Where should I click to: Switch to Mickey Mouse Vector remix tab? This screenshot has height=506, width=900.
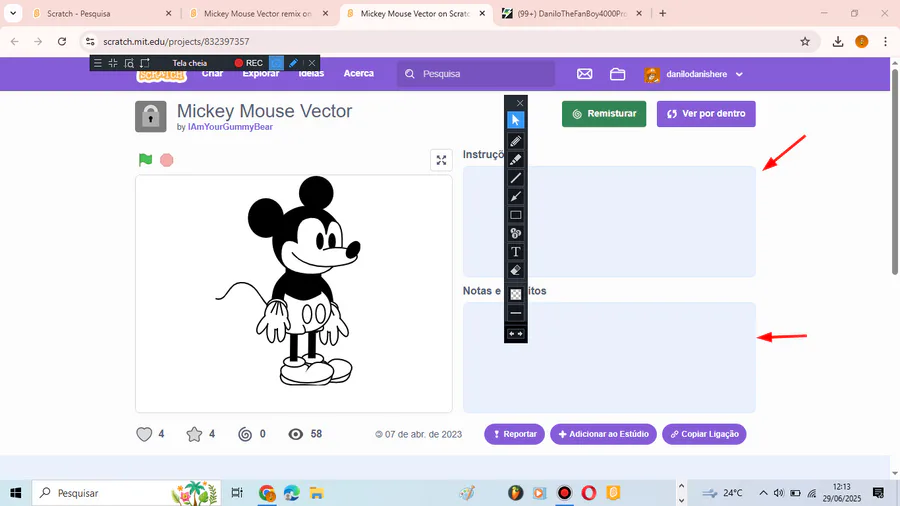pos(258,13)
